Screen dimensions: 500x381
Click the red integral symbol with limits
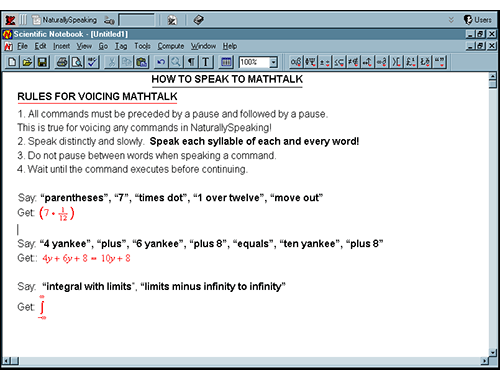tap(42, 307)
